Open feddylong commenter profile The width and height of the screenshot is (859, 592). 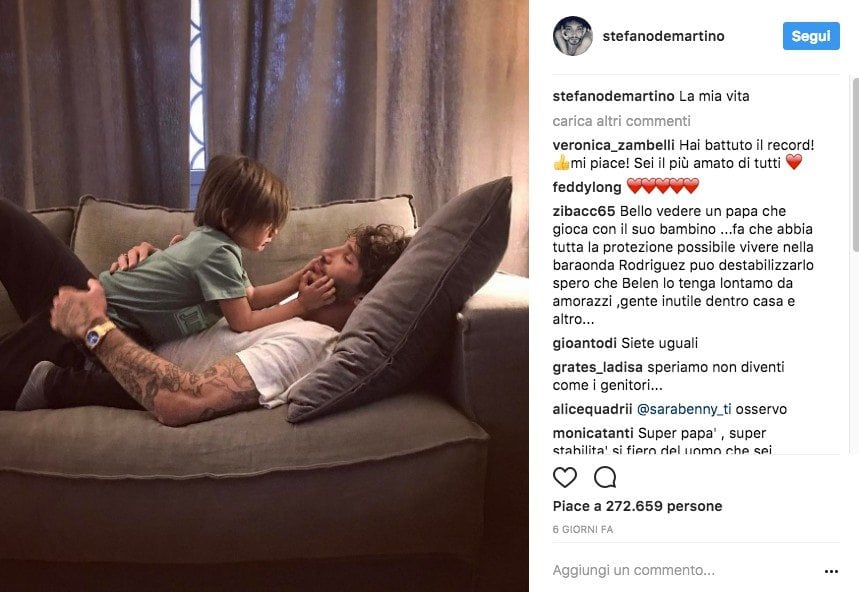point(587,187)
